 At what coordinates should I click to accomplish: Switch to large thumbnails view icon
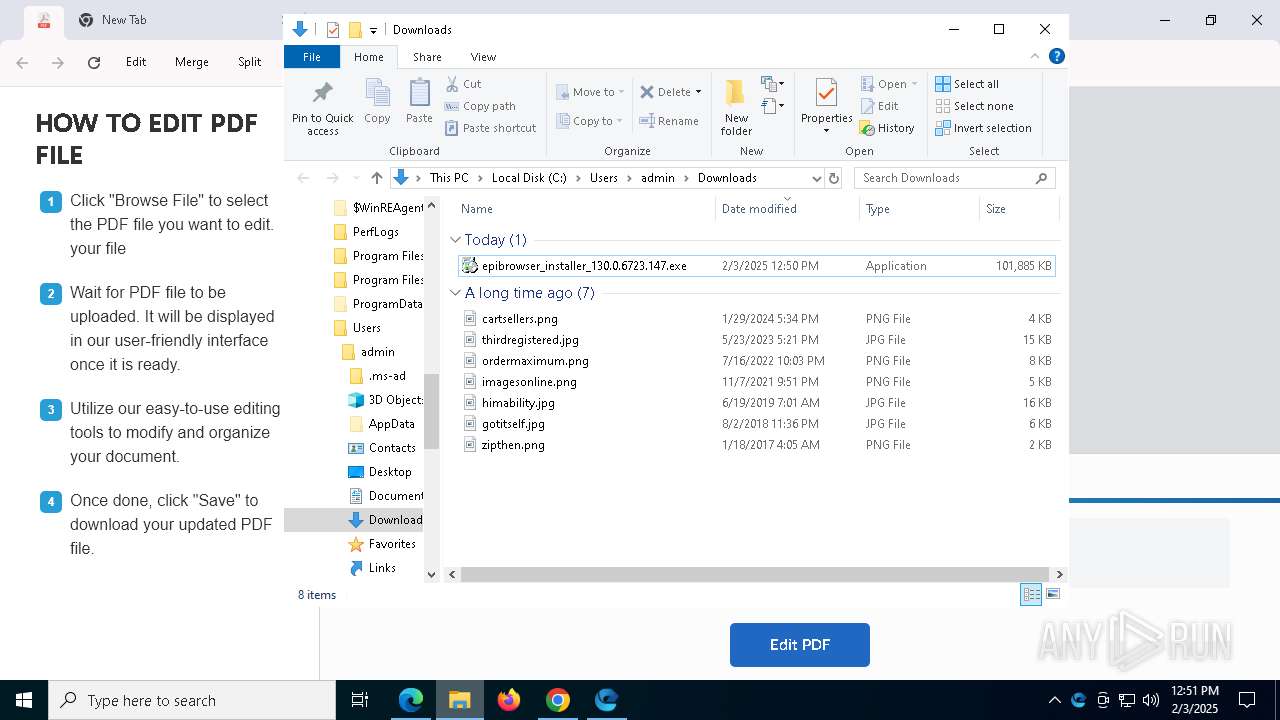pyautogui.click(x=1052, y=594)
